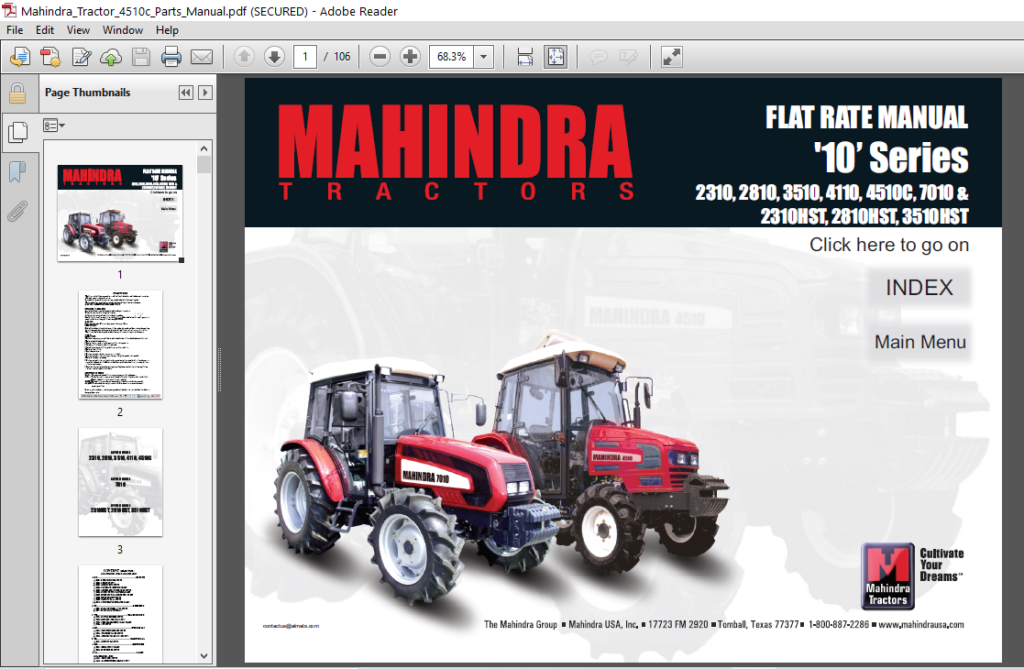The width and height of the screenshot is (1024, 669).
Task: Click thumbnail scrollbar down arrow
Action: tap(204, 656)
